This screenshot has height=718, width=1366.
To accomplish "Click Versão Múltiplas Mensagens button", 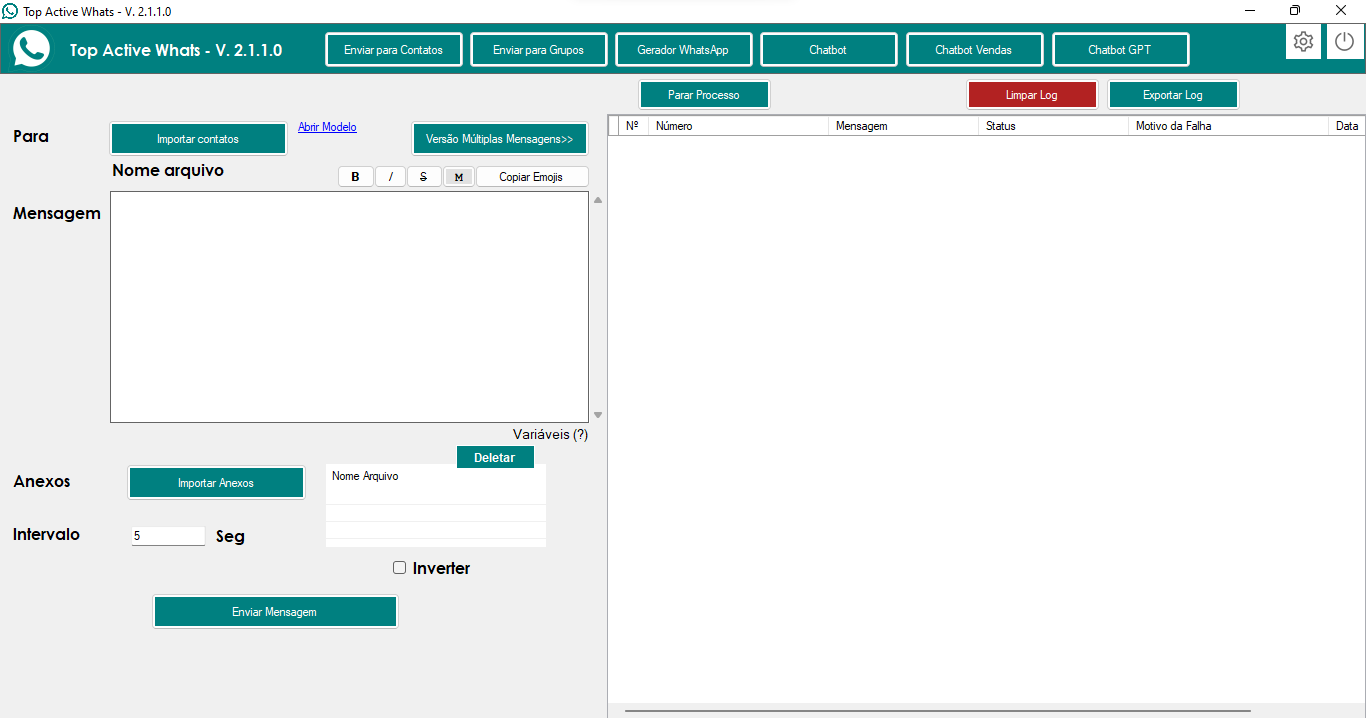I will [x=499, y=139].
